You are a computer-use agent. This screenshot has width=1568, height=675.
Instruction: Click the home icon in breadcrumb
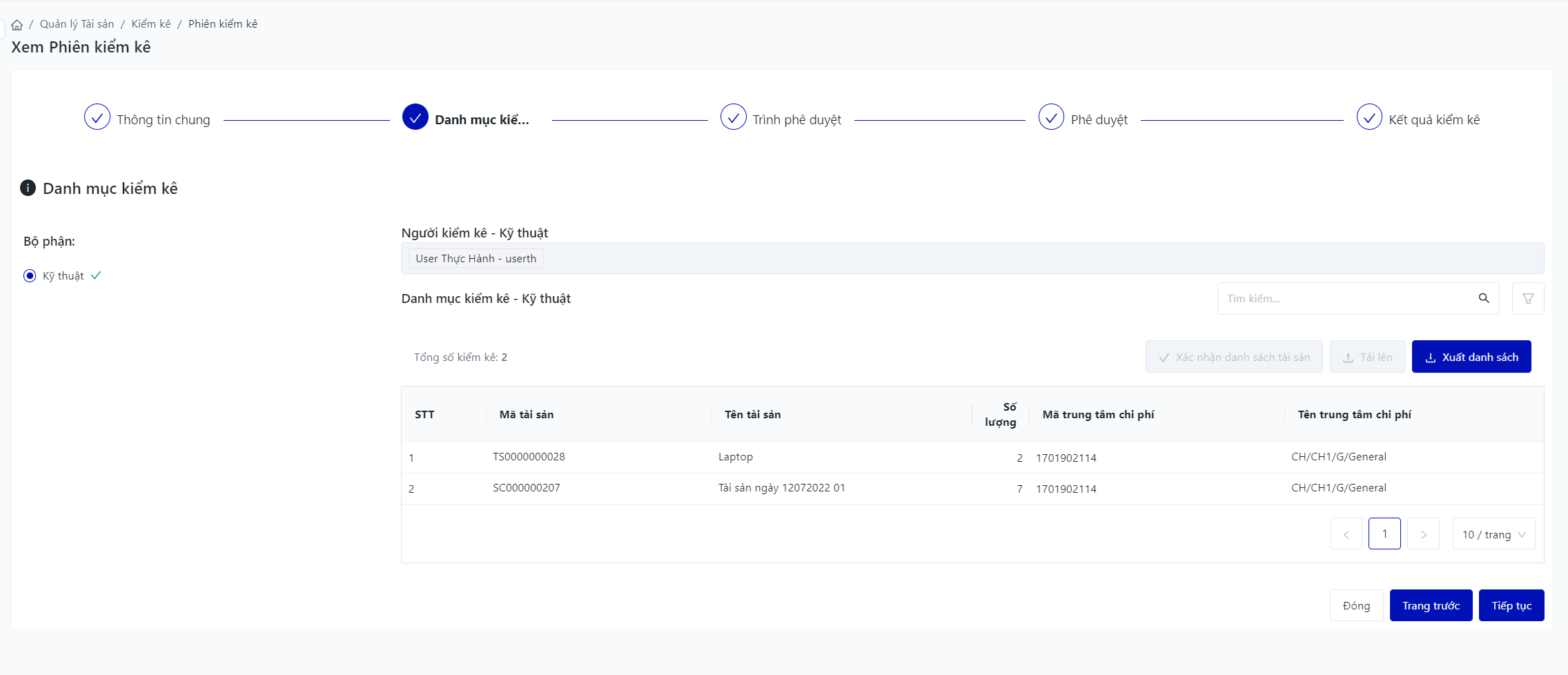point(17,25)
